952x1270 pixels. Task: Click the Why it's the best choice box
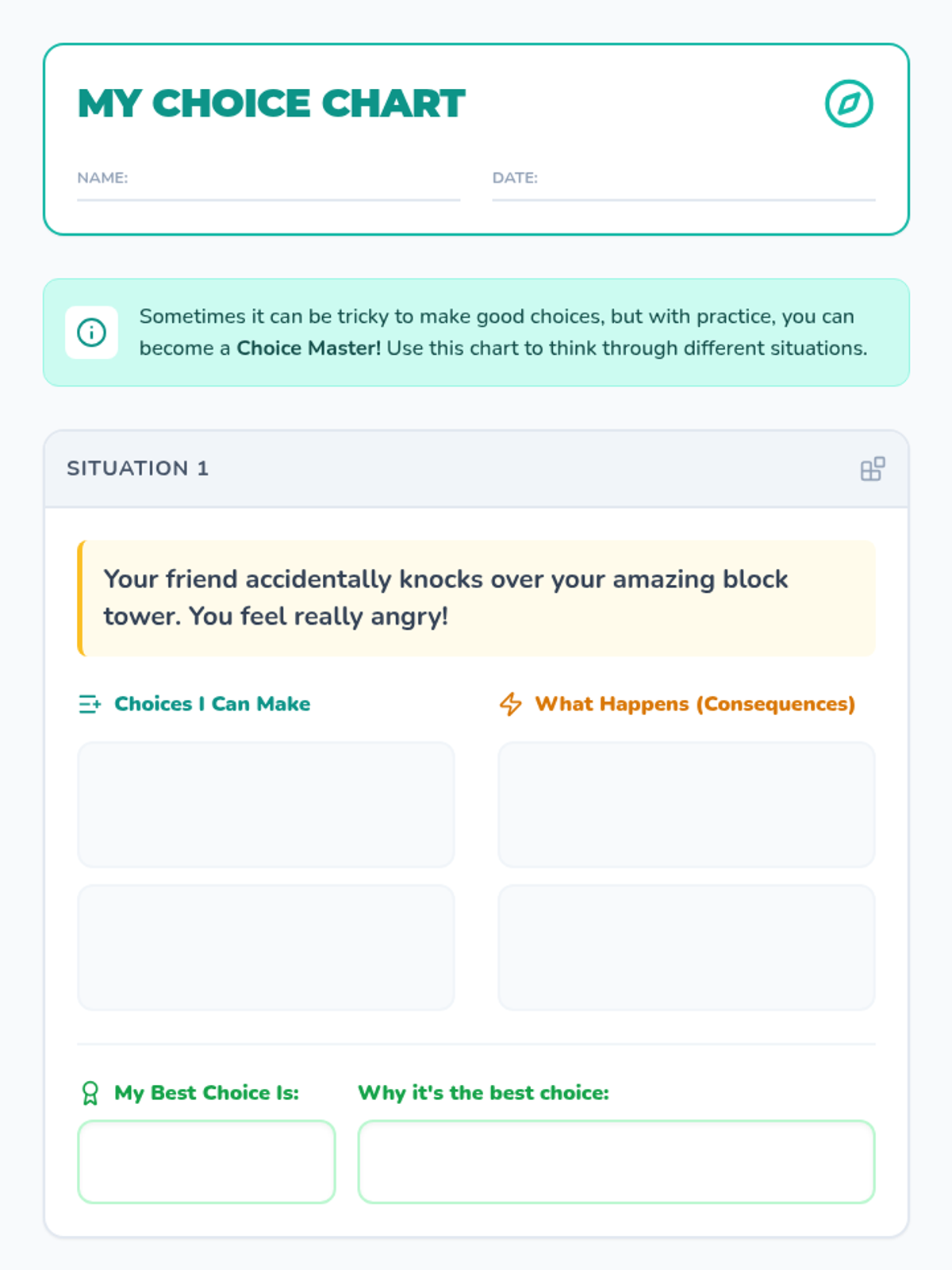616,1161
